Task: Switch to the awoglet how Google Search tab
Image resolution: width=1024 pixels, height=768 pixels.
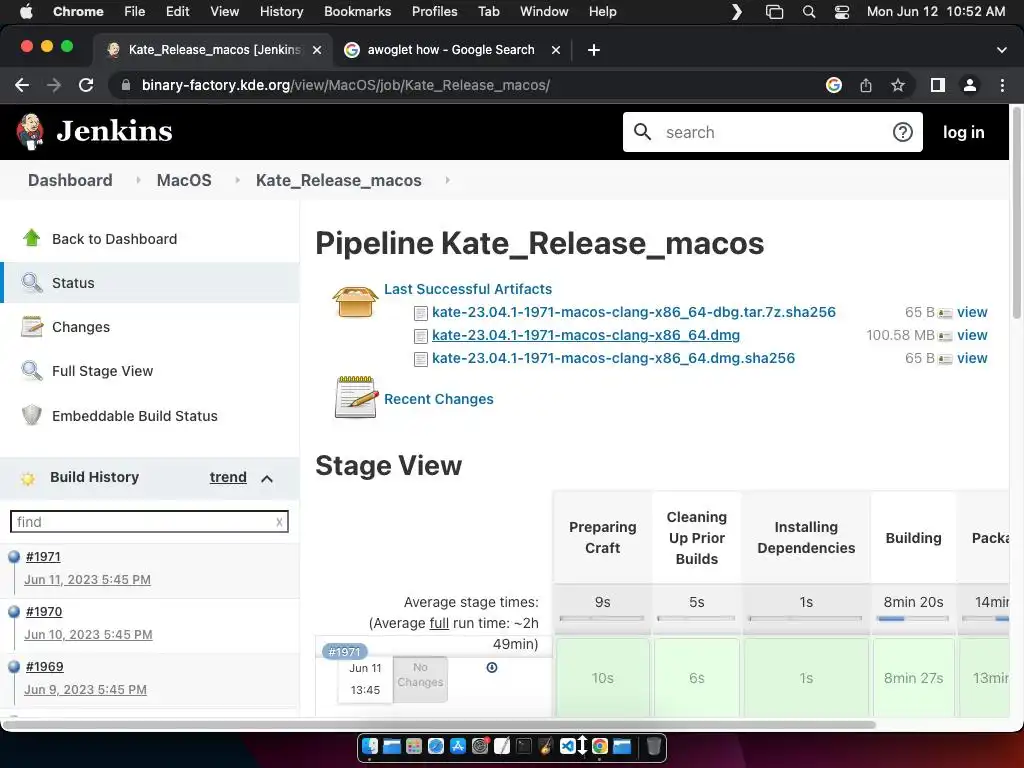Action: point(452,50)
